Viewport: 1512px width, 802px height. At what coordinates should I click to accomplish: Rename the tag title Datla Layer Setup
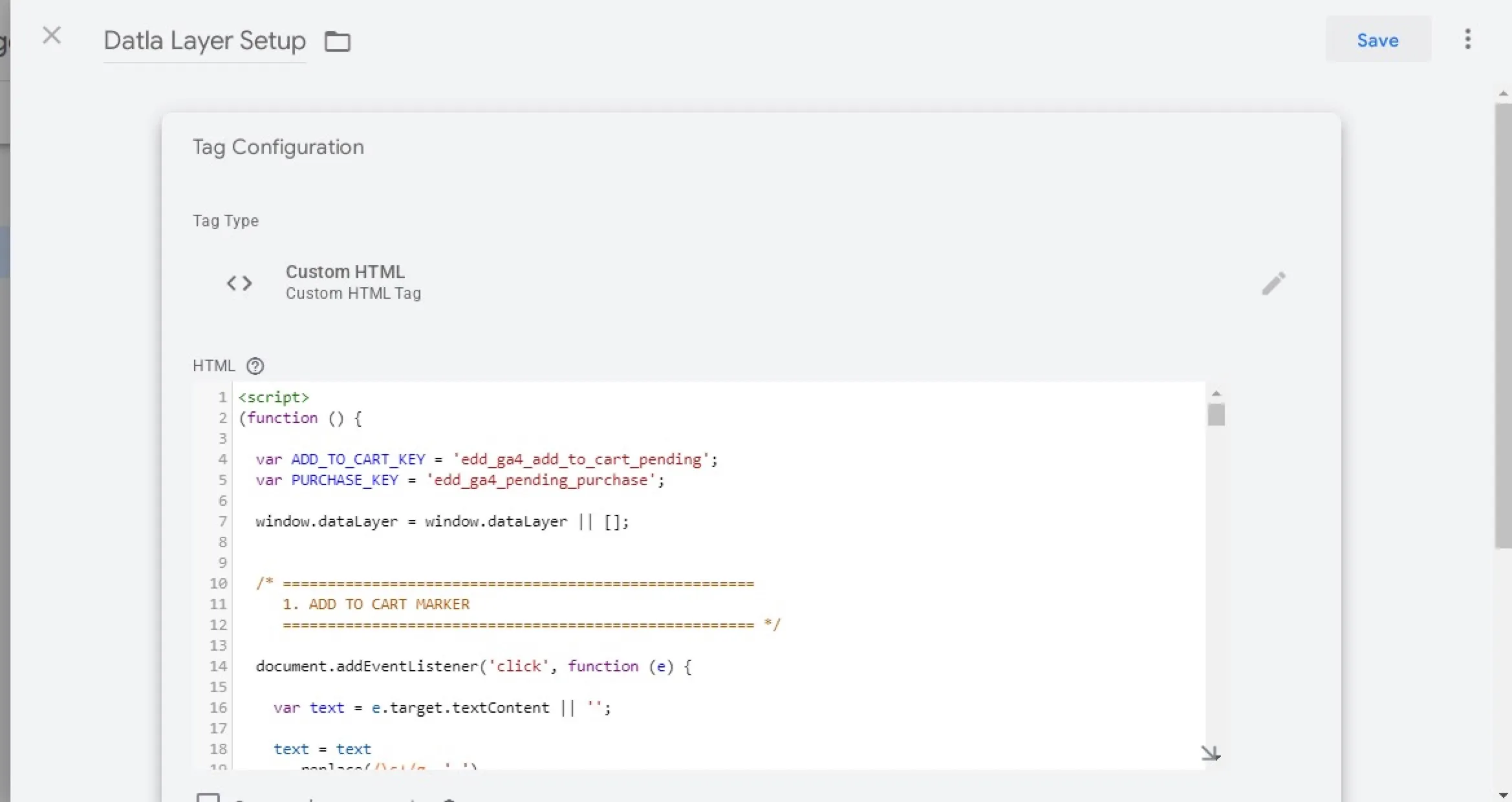[x=204, y=41]
